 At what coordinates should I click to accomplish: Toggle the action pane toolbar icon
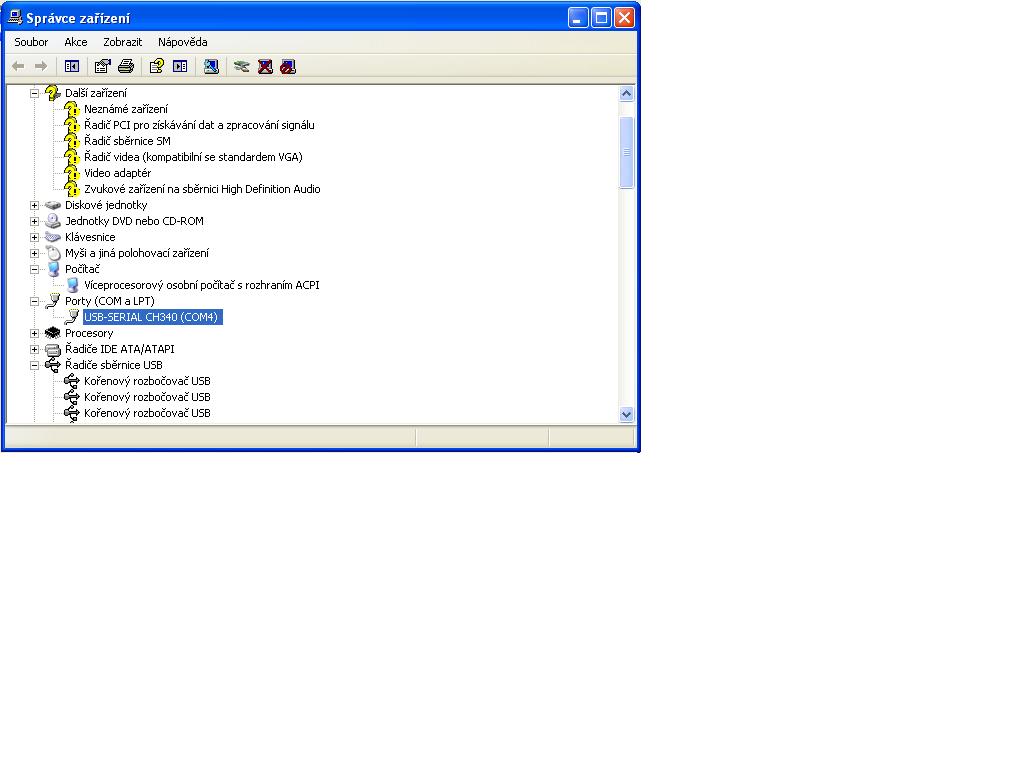(x=180, y=66)
